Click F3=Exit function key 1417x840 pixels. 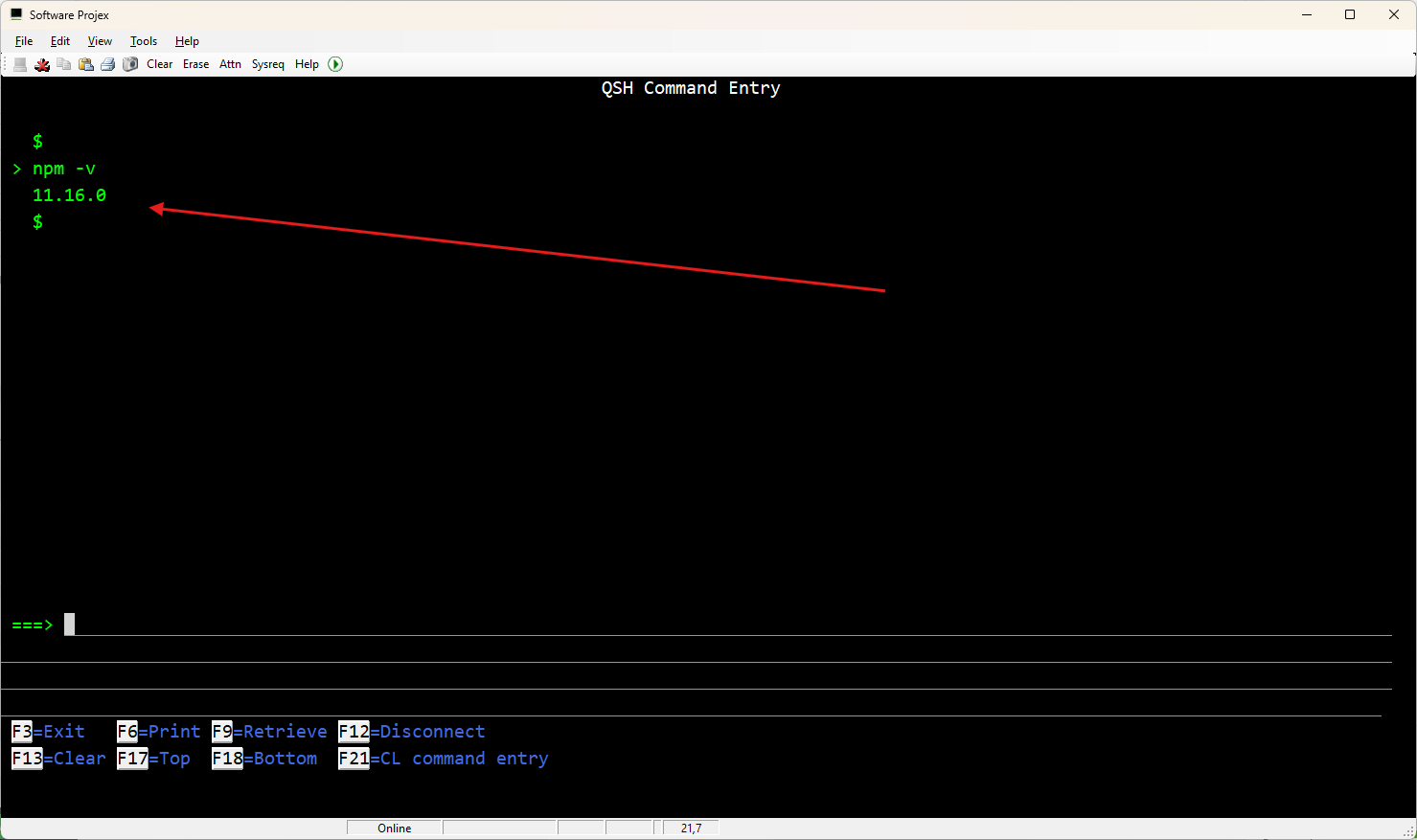coord(48,732)
